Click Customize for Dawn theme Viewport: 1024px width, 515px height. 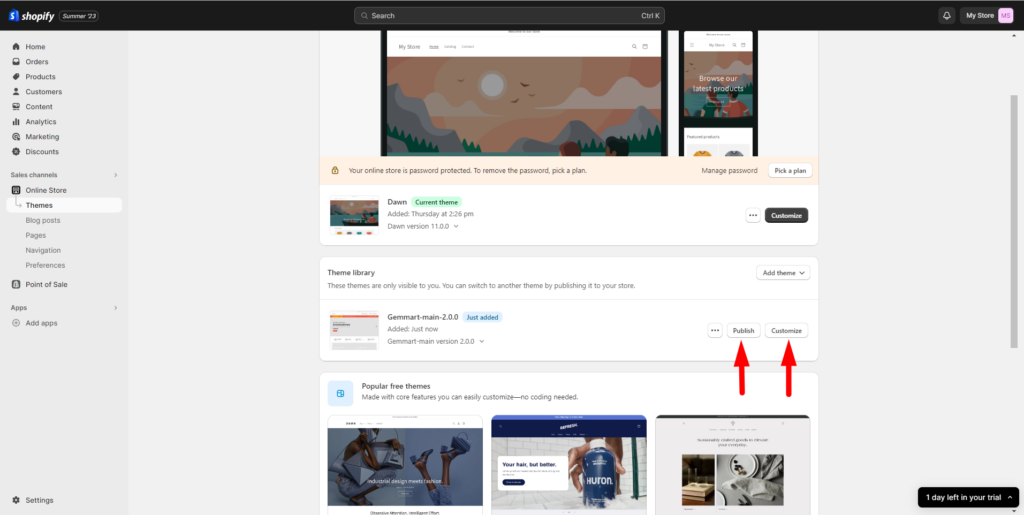786,215
